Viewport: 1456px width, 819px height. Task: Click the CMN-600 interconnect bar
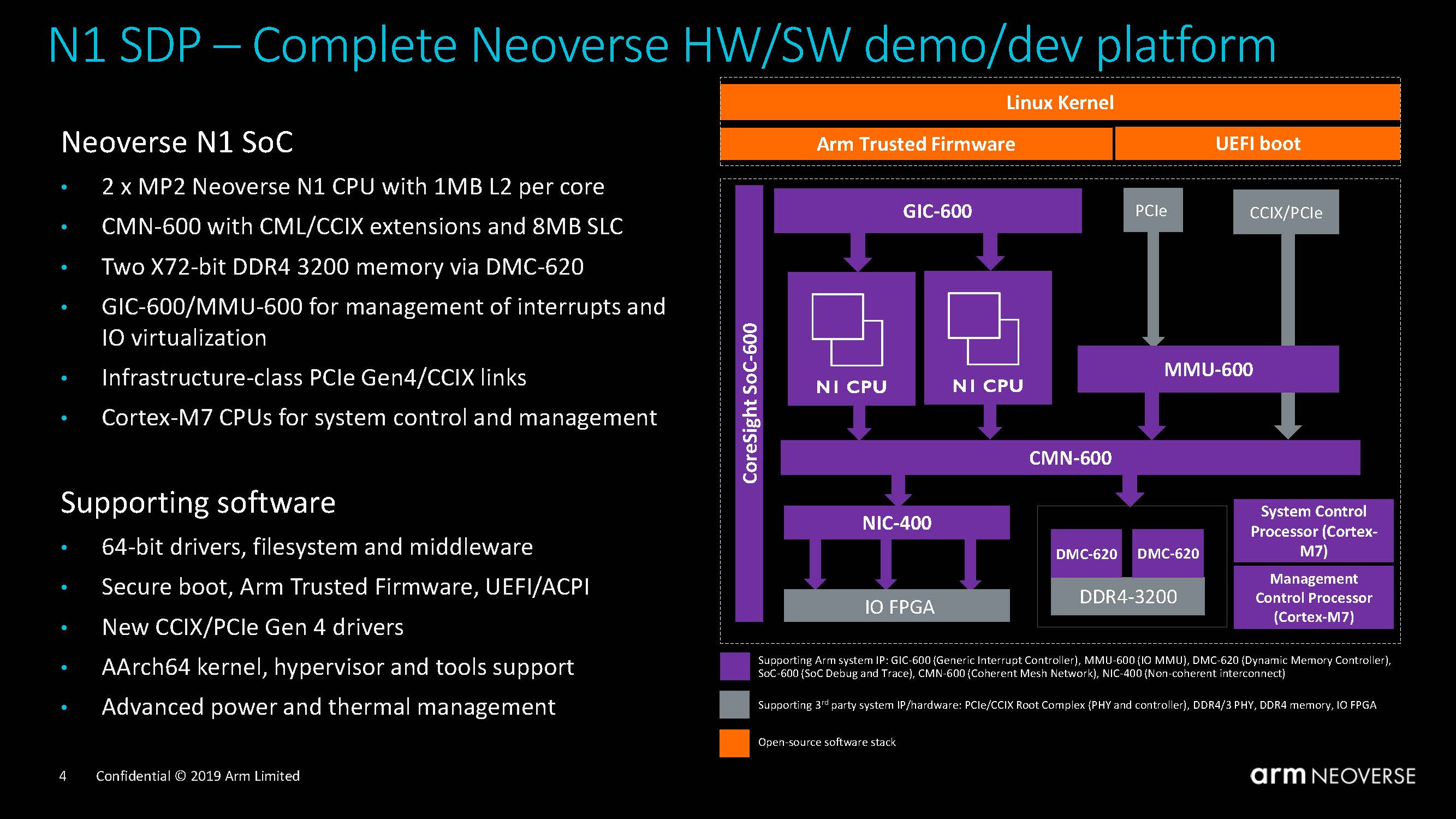tap(1069, 457)
